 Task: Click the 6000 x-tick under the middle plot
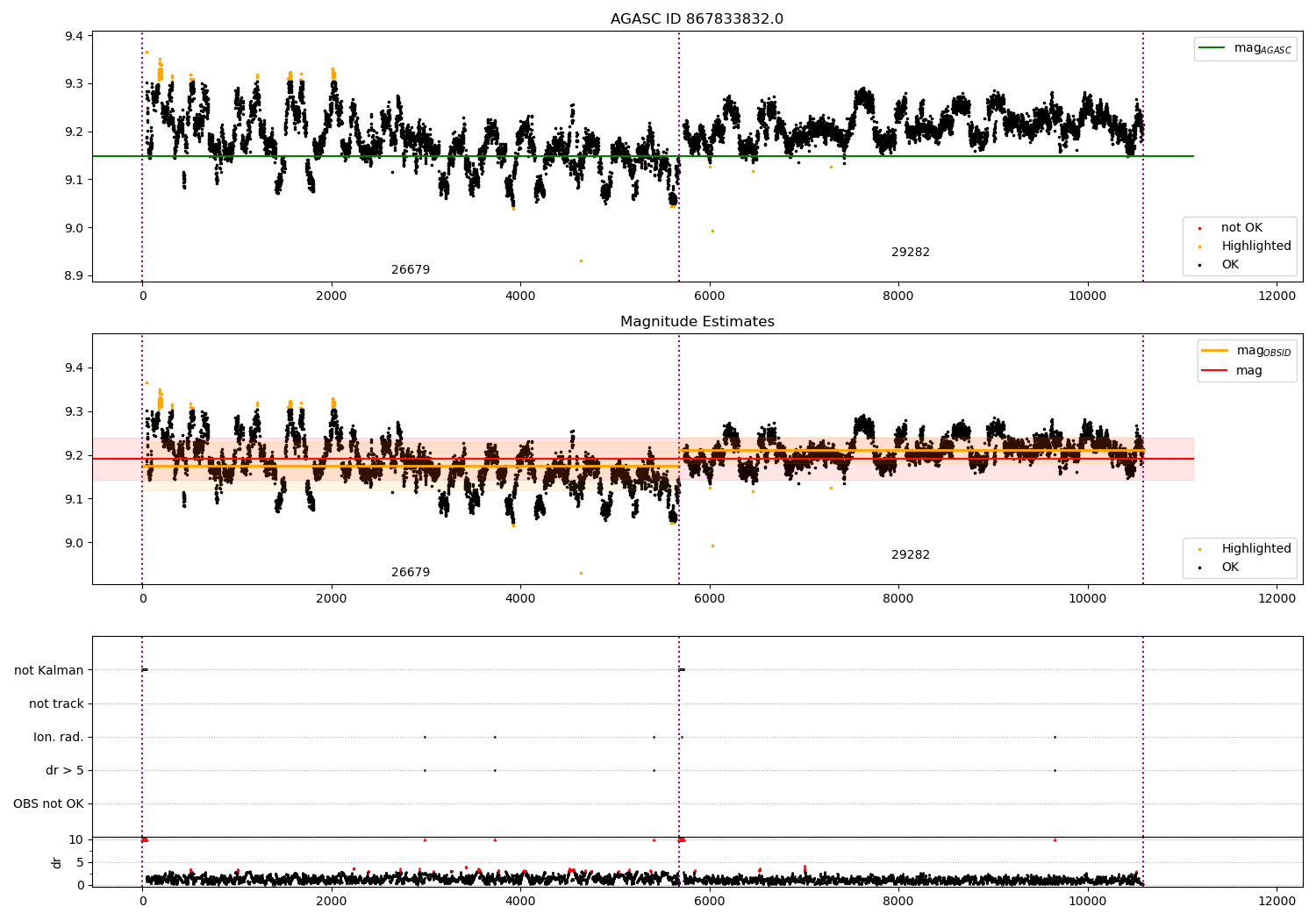(x=710, y=599)
